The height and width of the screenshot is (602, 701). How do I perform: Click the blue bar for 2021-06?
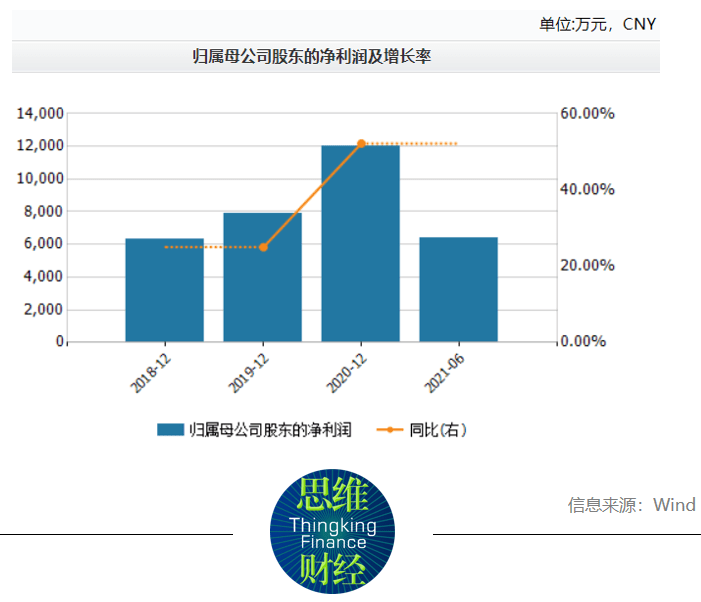[x=458, y=289]
